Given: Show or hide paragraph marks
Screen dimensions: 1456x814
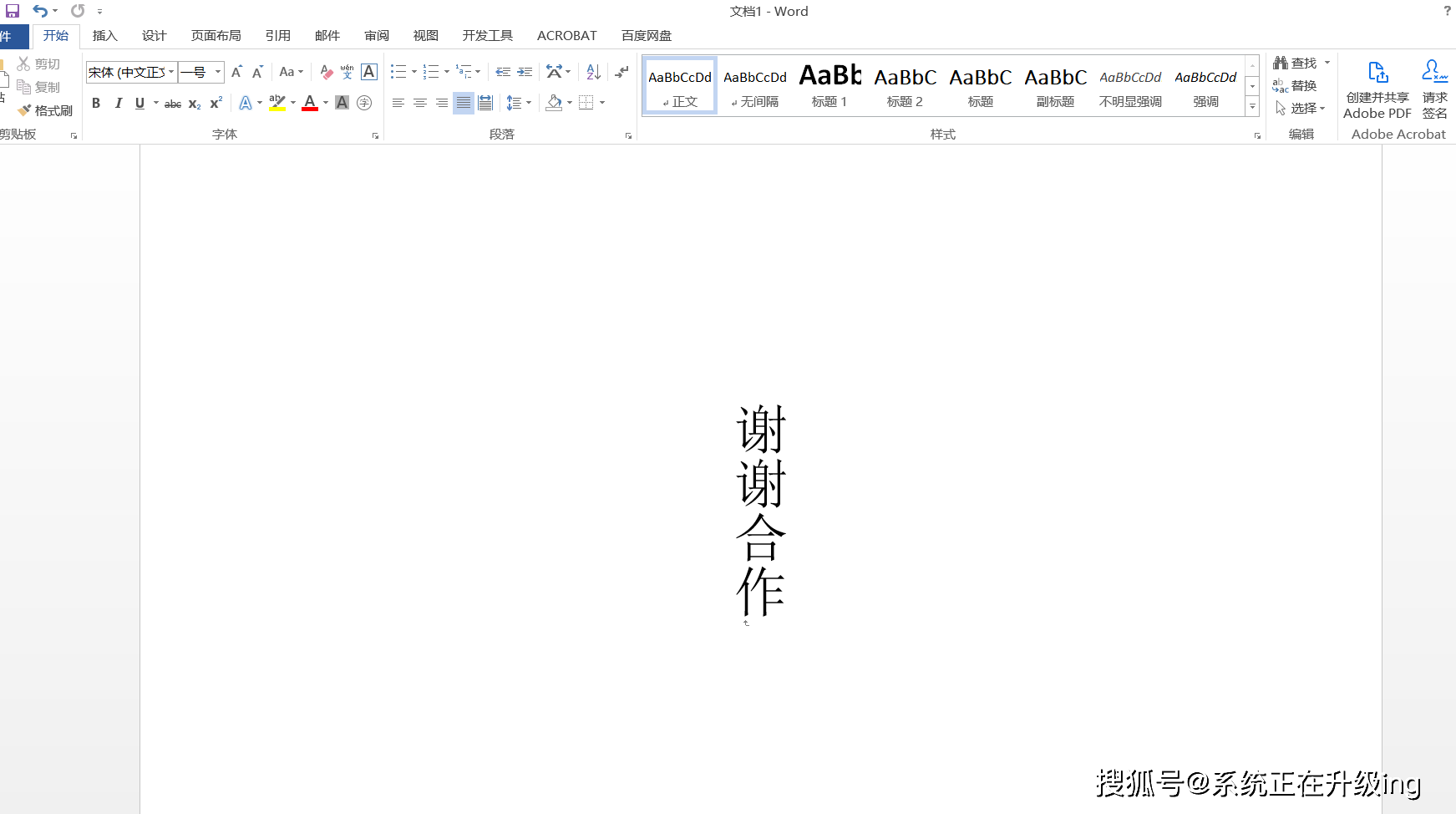Looking at the screenshot, I should click(x=621, y=73).
